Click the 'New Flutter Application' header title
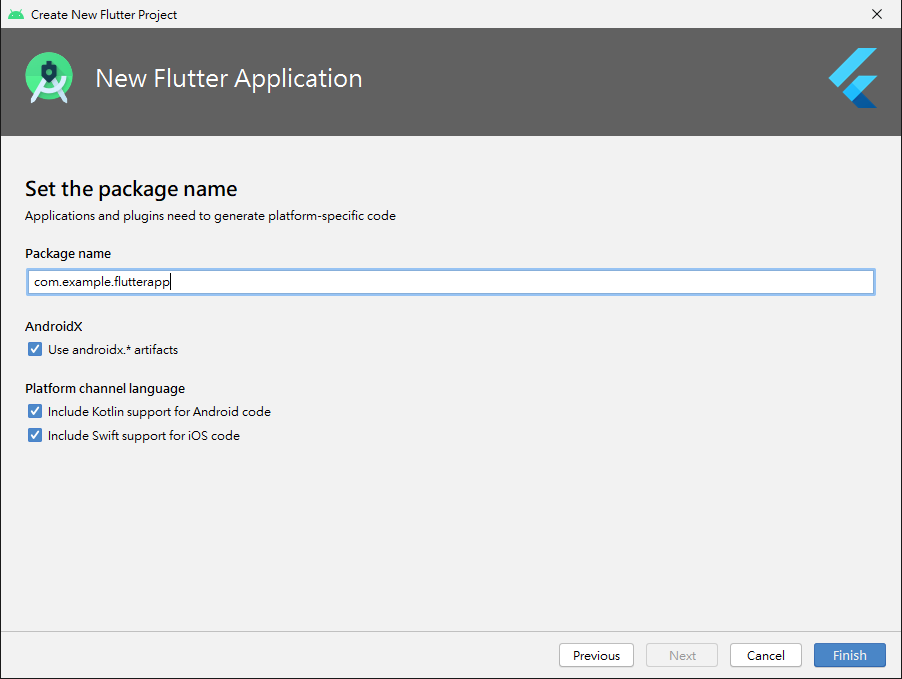 229,78
